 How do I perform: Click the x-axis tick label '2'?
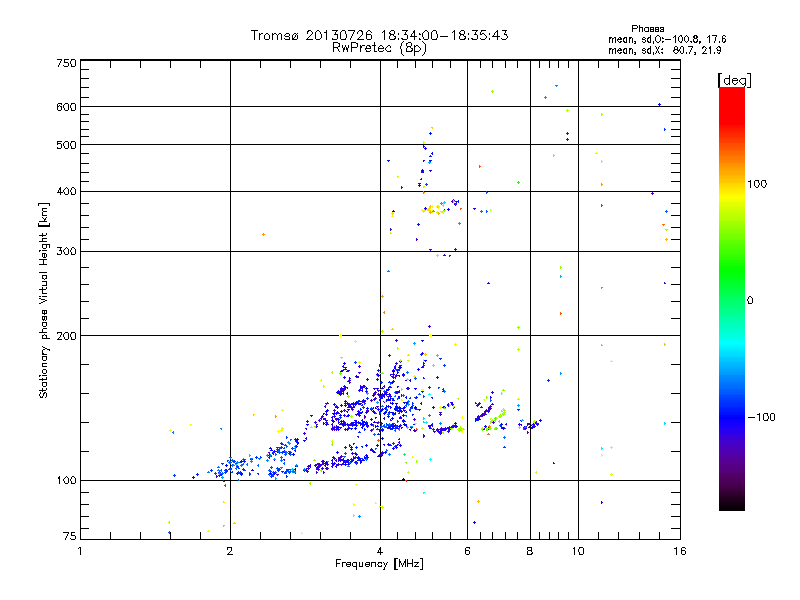230,551
